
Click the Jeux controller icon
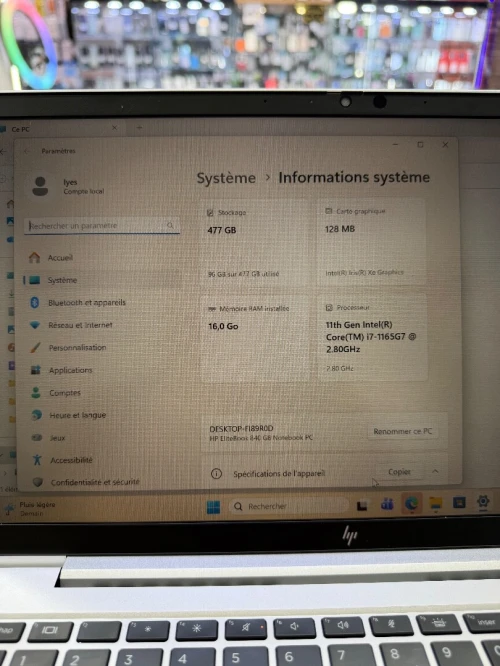[37, 437]
